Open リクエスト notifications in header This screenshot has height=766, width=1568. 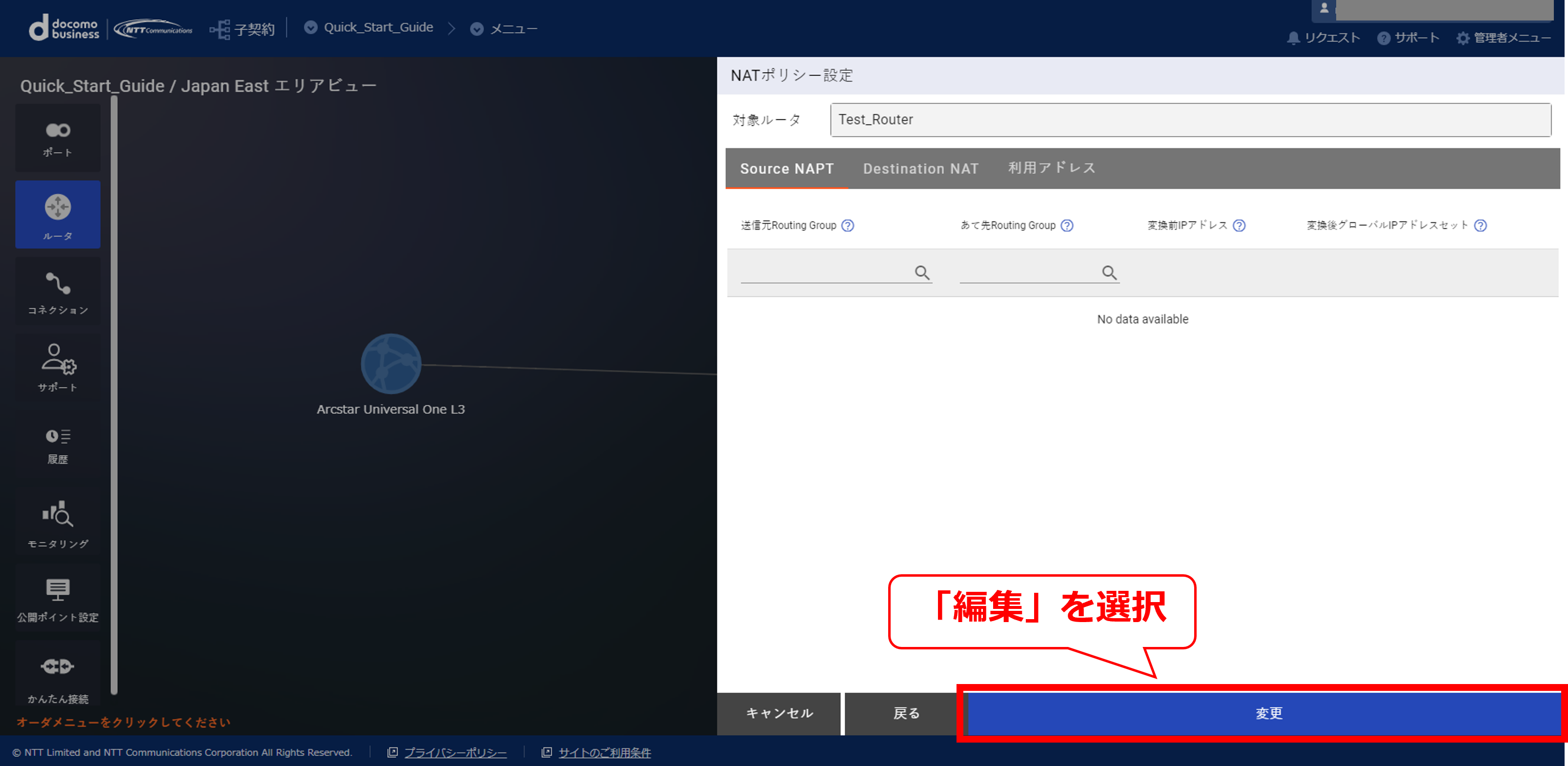(x=1324, y=38)
